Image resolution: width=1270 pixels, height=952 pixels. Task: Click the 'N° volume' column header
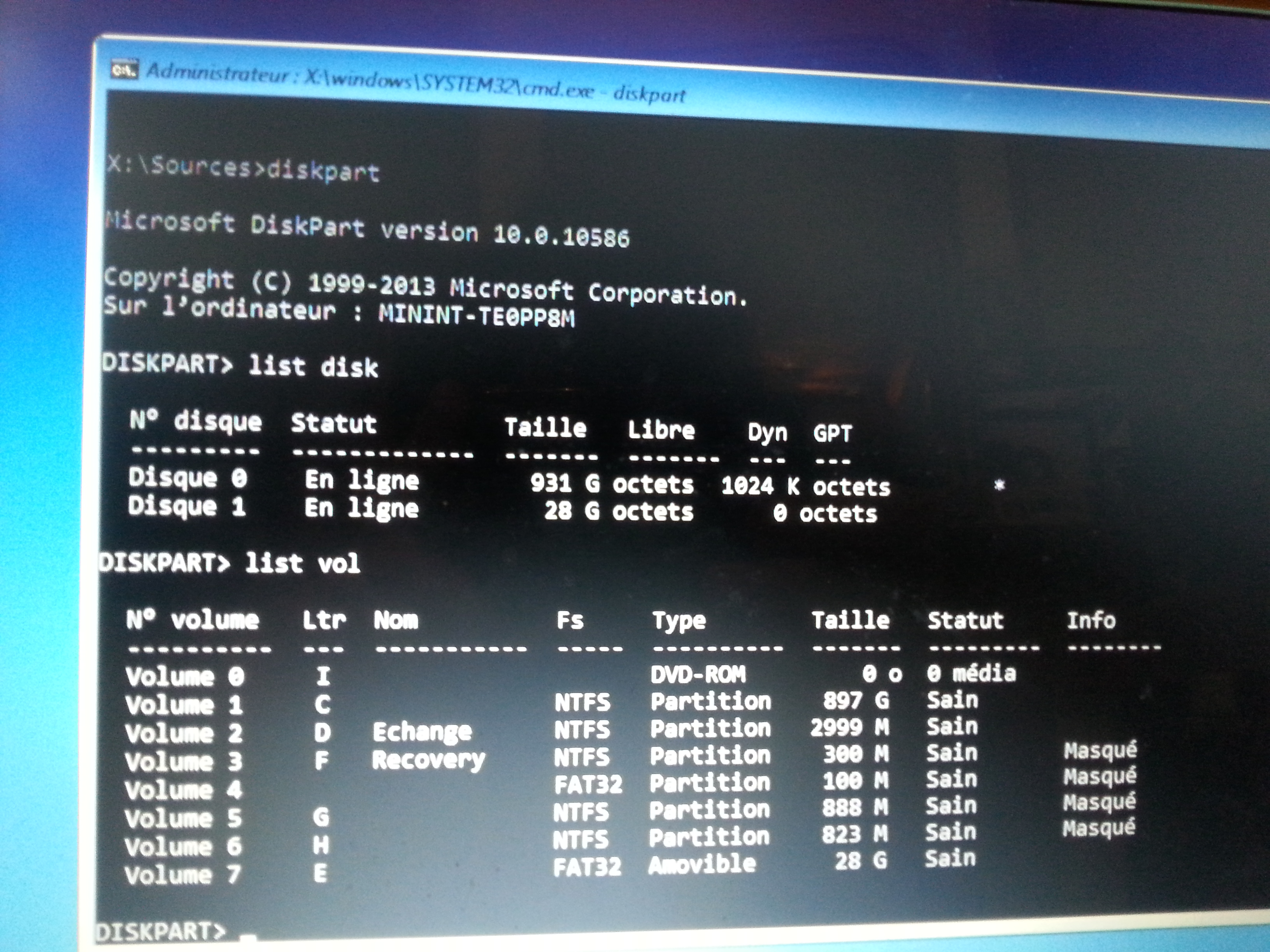(192, 620)
